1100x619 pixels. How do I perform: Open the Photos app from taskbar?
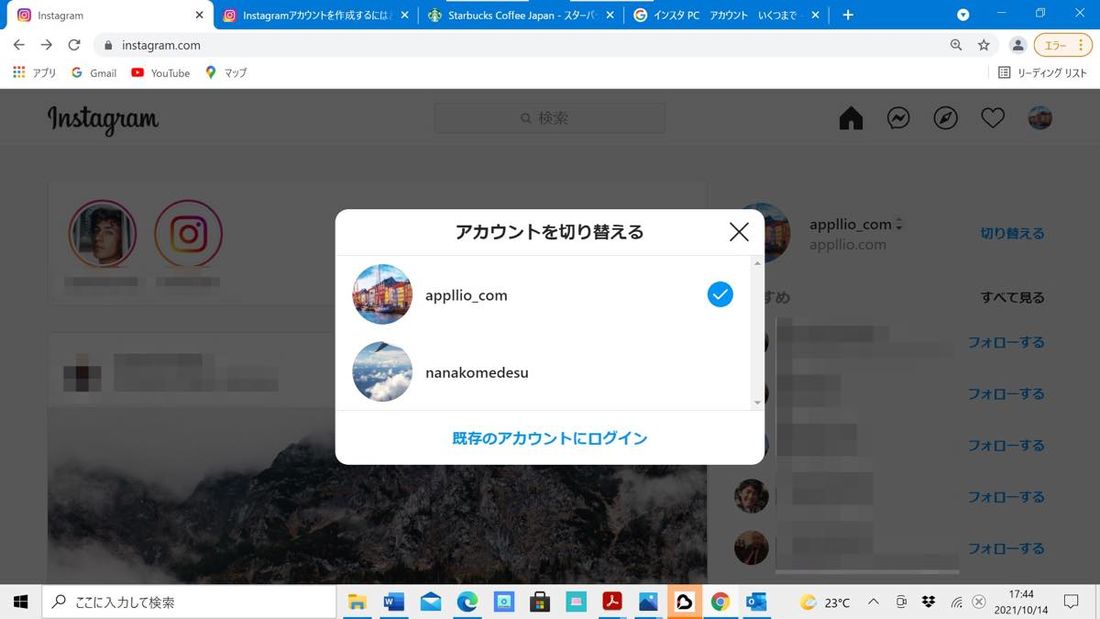tap(648, 601)
